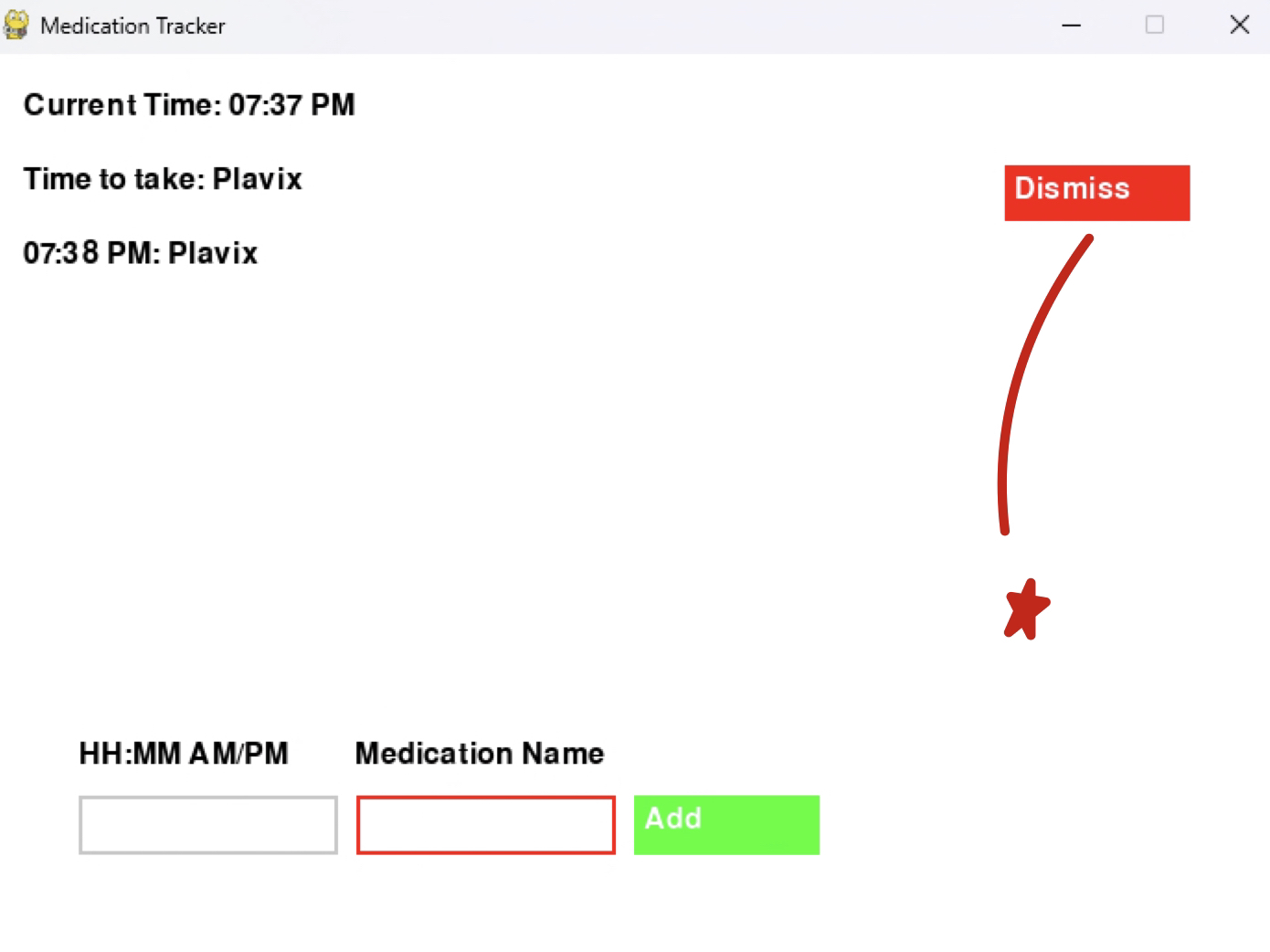The width and height of the screenshot is (1270, 952).
Task: Dismiss the Plavix reminder
Action: pos(1096,192)
